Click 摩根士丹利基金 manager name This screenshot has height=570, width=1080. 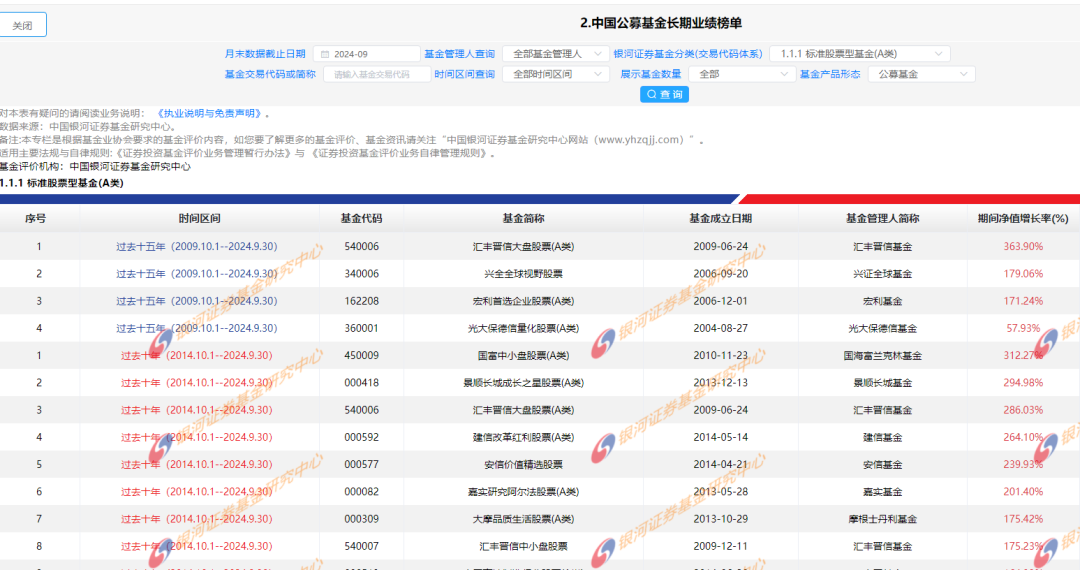(882, 519)
